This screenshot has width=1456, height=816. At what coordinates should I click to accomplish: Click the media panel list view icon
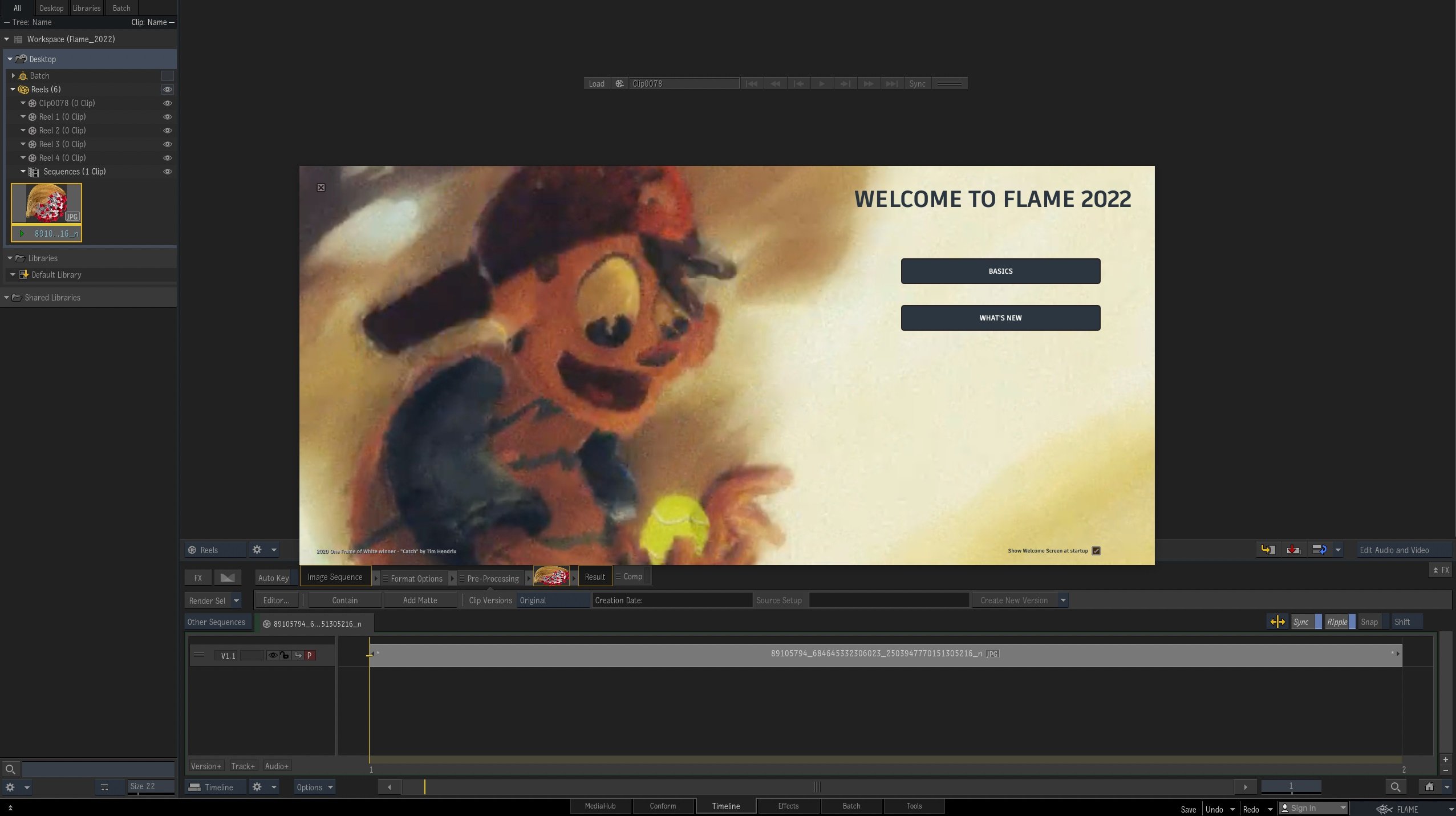pos(104,787)
